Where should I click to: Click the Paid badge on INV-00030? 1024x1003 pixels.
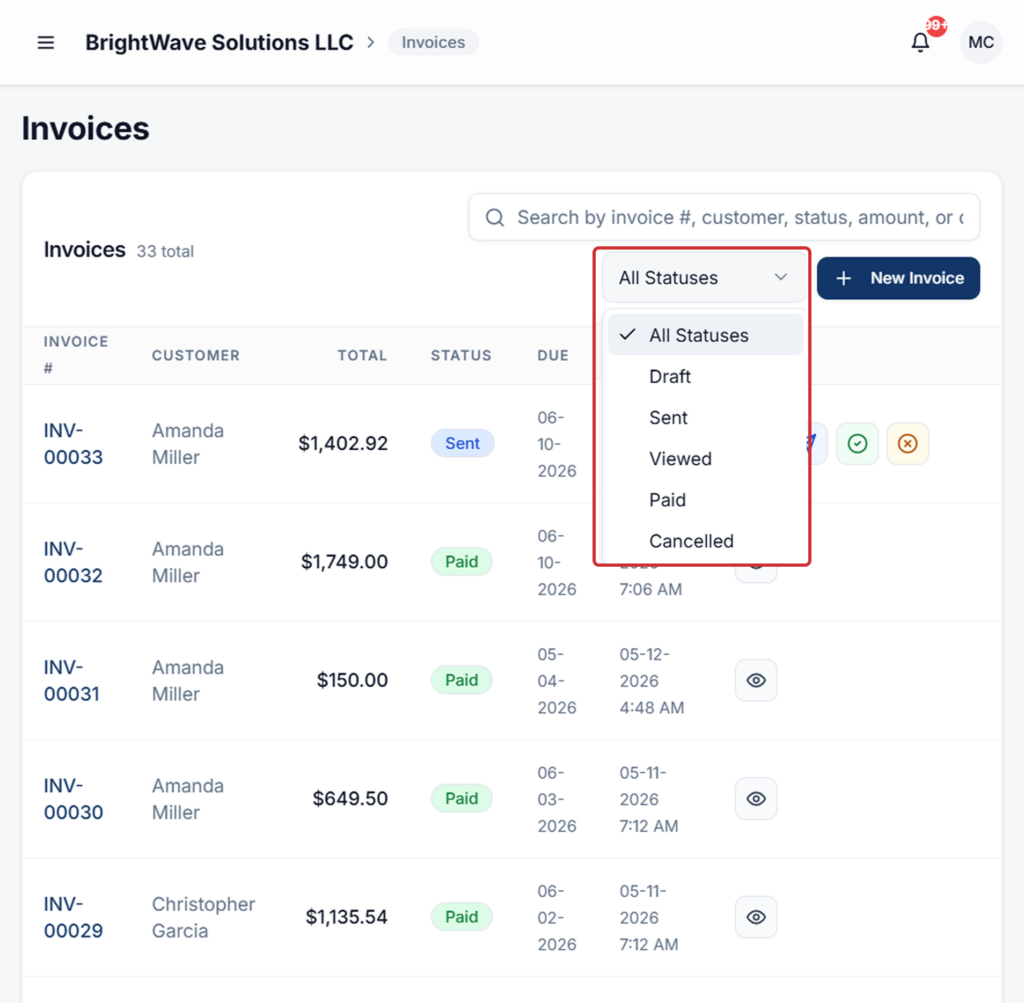(x=462, y=798)
